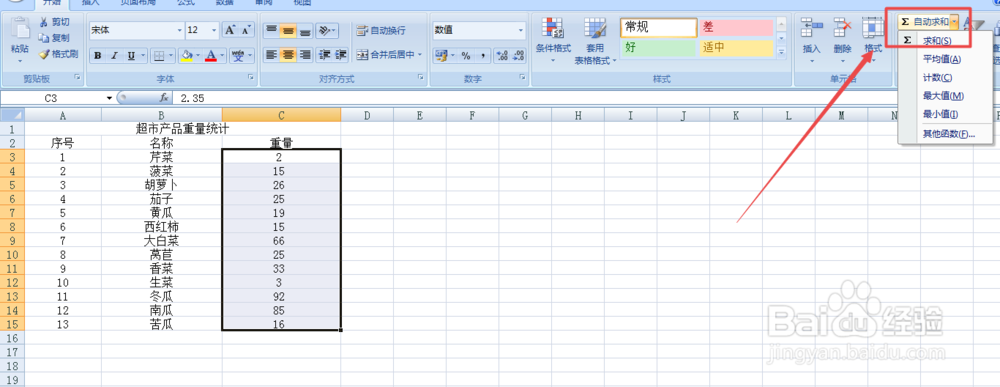The width and height of the screenshot is (1000, 387).
Task: Choose Average (平均值) from AutoSum menu
Action: pyautogui.click(x=945, y=59)
